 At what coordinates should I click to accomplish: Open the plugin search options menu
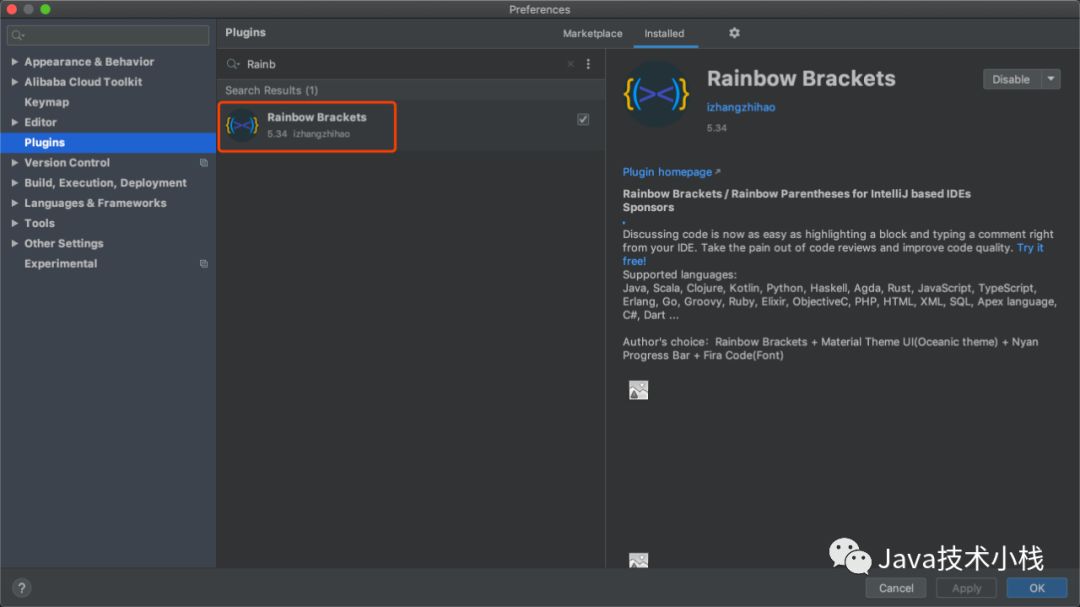(588, 64)
